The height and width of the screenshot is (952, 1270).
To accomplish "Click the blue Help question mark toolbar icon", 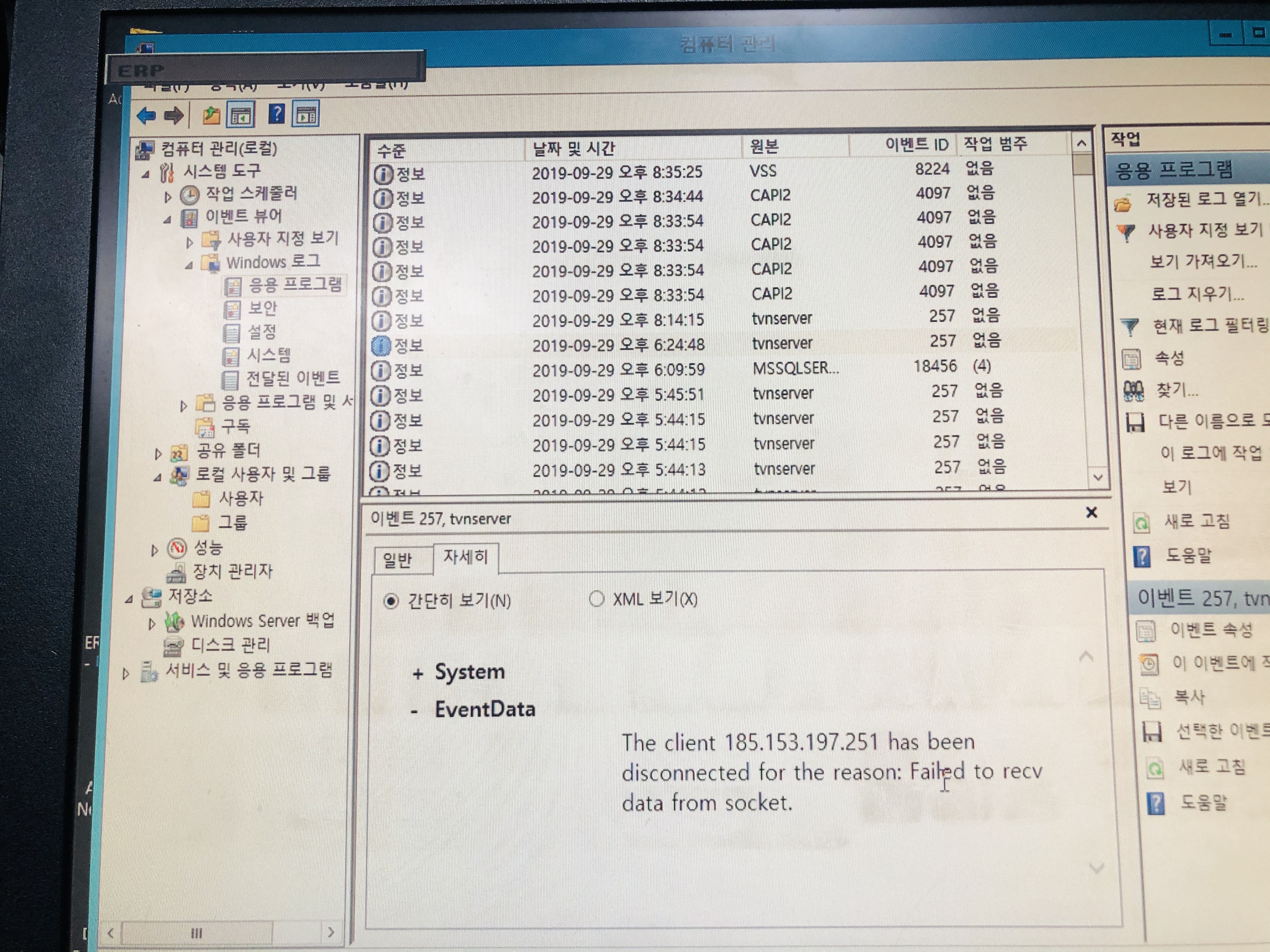I will point(276,114).
